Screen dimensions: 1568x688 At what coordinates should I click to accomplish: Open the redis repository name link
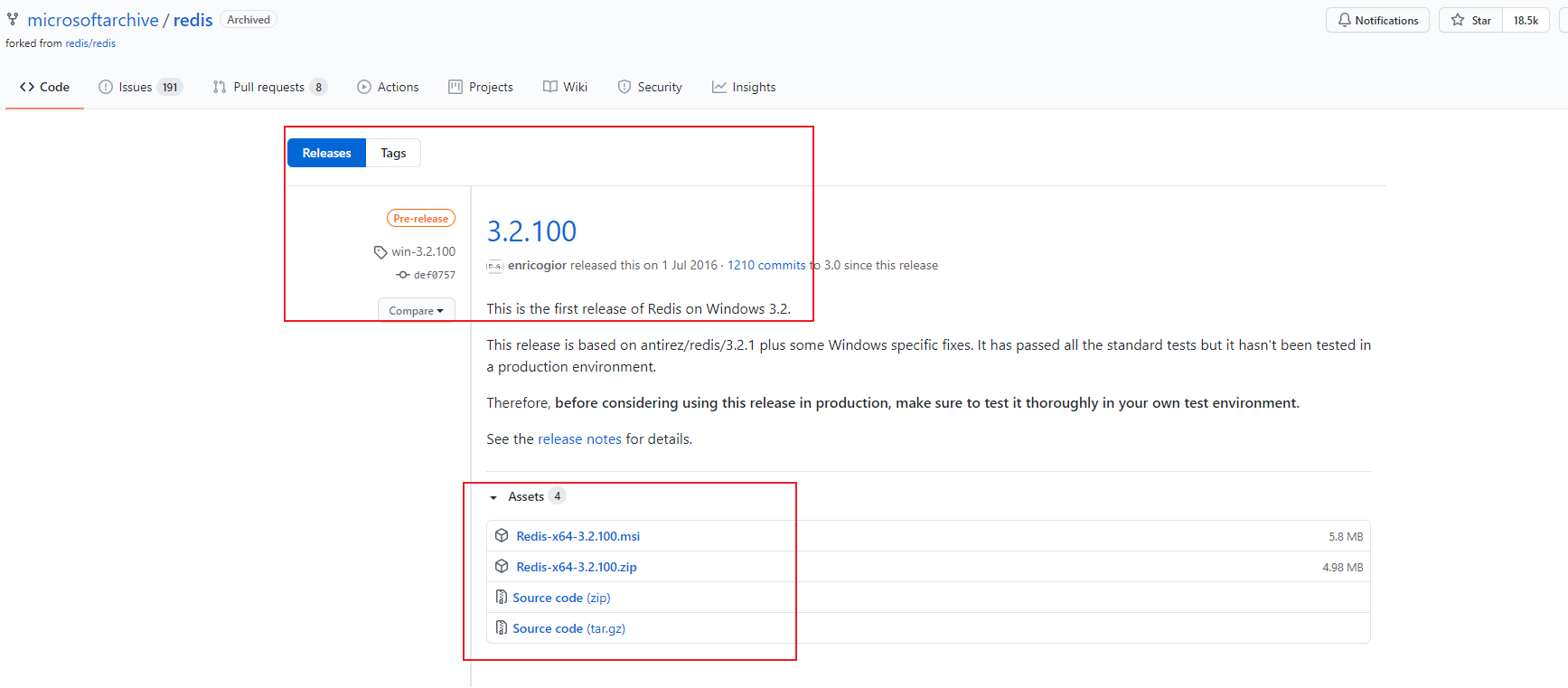(x=193, y=20)
